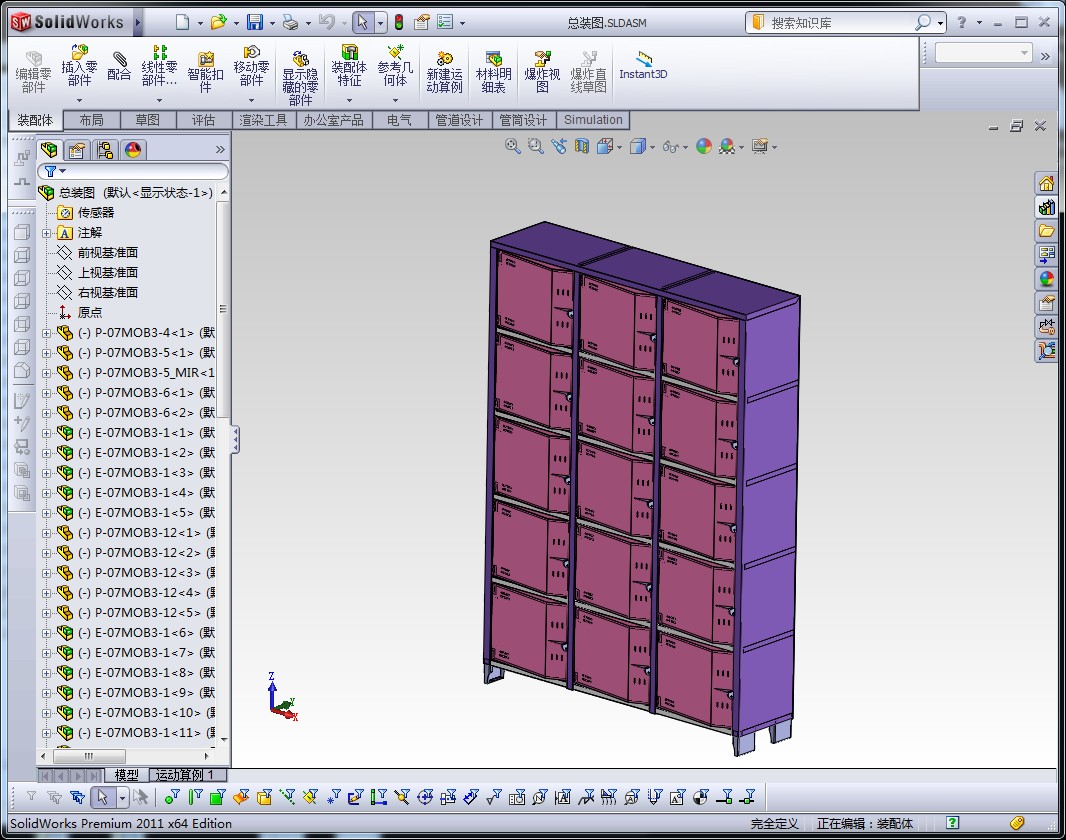The image size is (1066, 840).
Task: Expand P-07MOB3-12<3> component node
Action: point(46,573)
